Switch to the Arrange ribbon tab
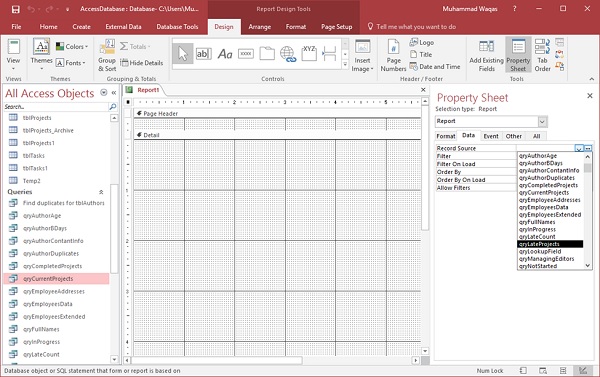The image size is (600, 377). pyautogui.click(x=259, y=27)
